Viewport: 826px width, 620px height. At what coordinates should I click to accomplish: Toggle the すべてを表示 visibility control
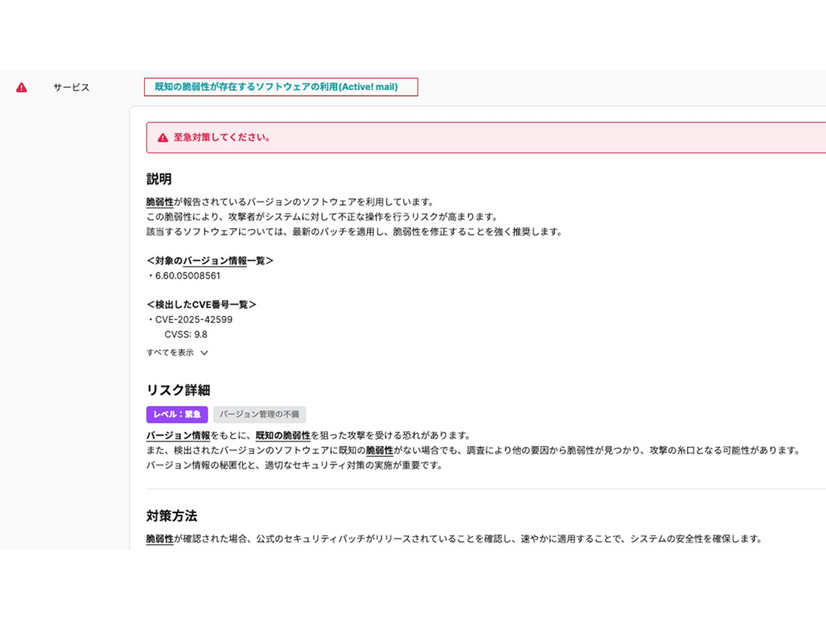[x=170, y=353]
